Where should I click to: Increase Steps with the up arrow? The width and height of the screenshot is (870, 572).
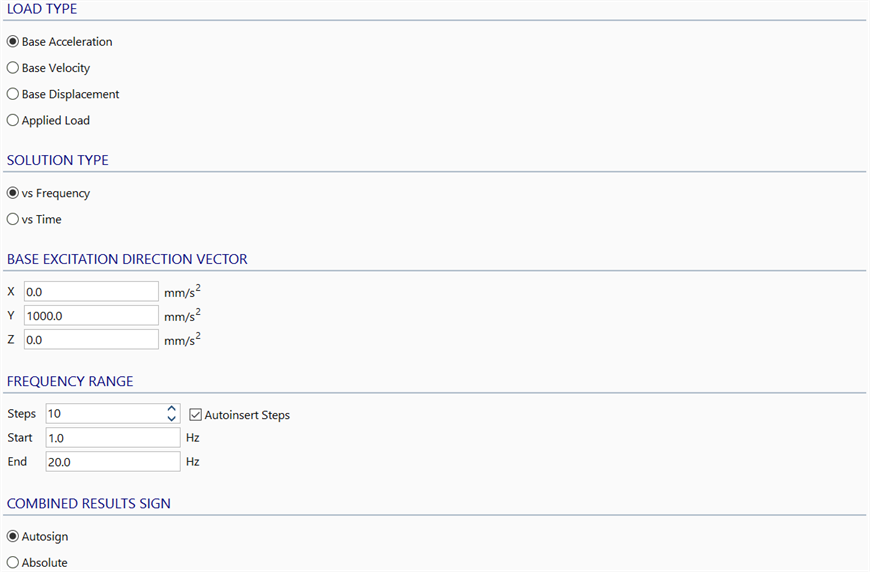[172, 408]
